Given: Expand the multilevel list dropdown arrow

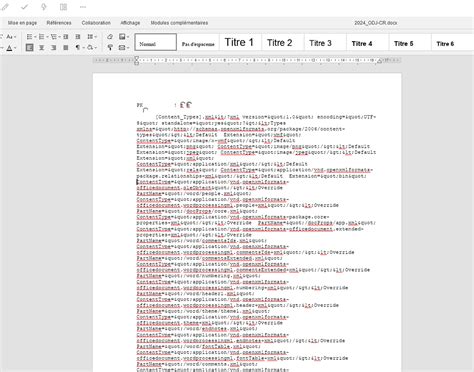Looking at the screenshot, I should pyautogui.click(x=59, y=37).
